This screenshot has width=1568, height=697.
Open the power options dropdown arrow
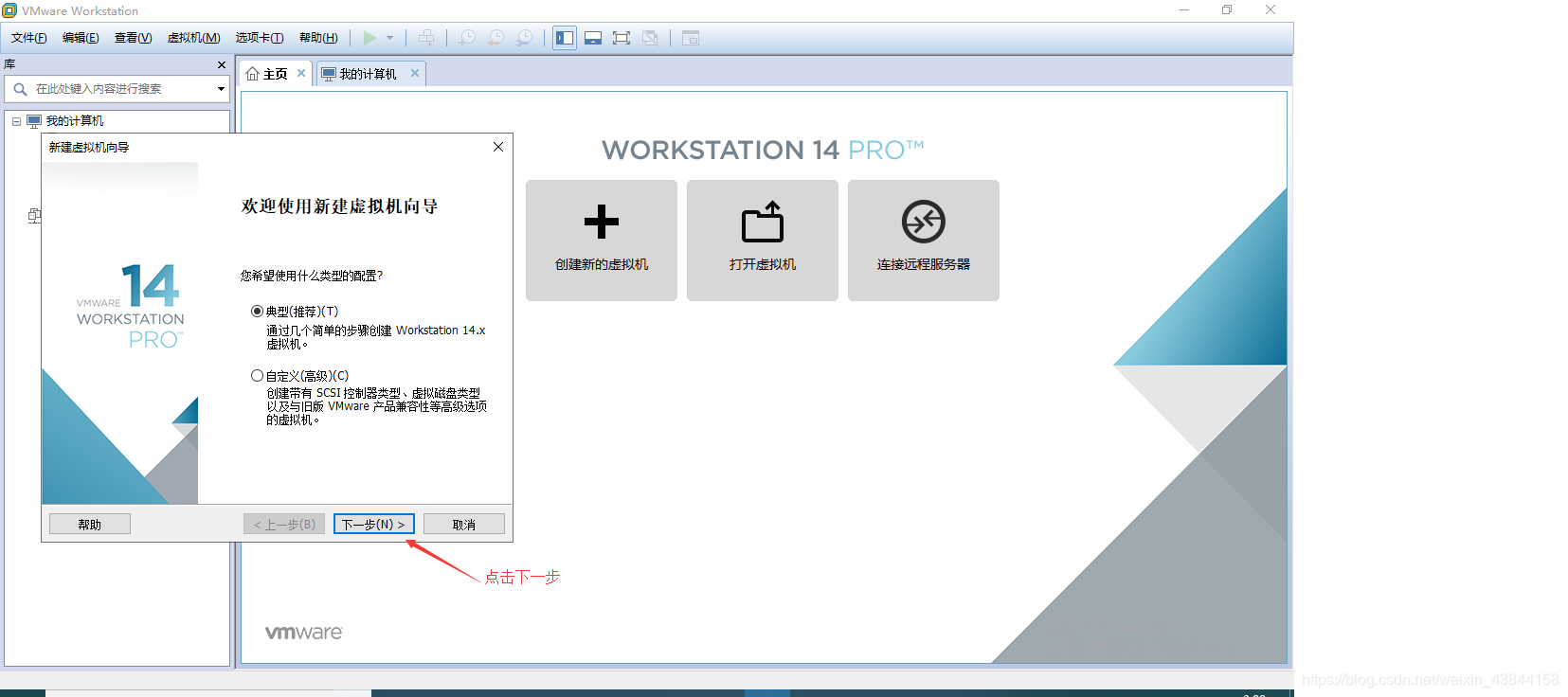(x=389, y=38)
